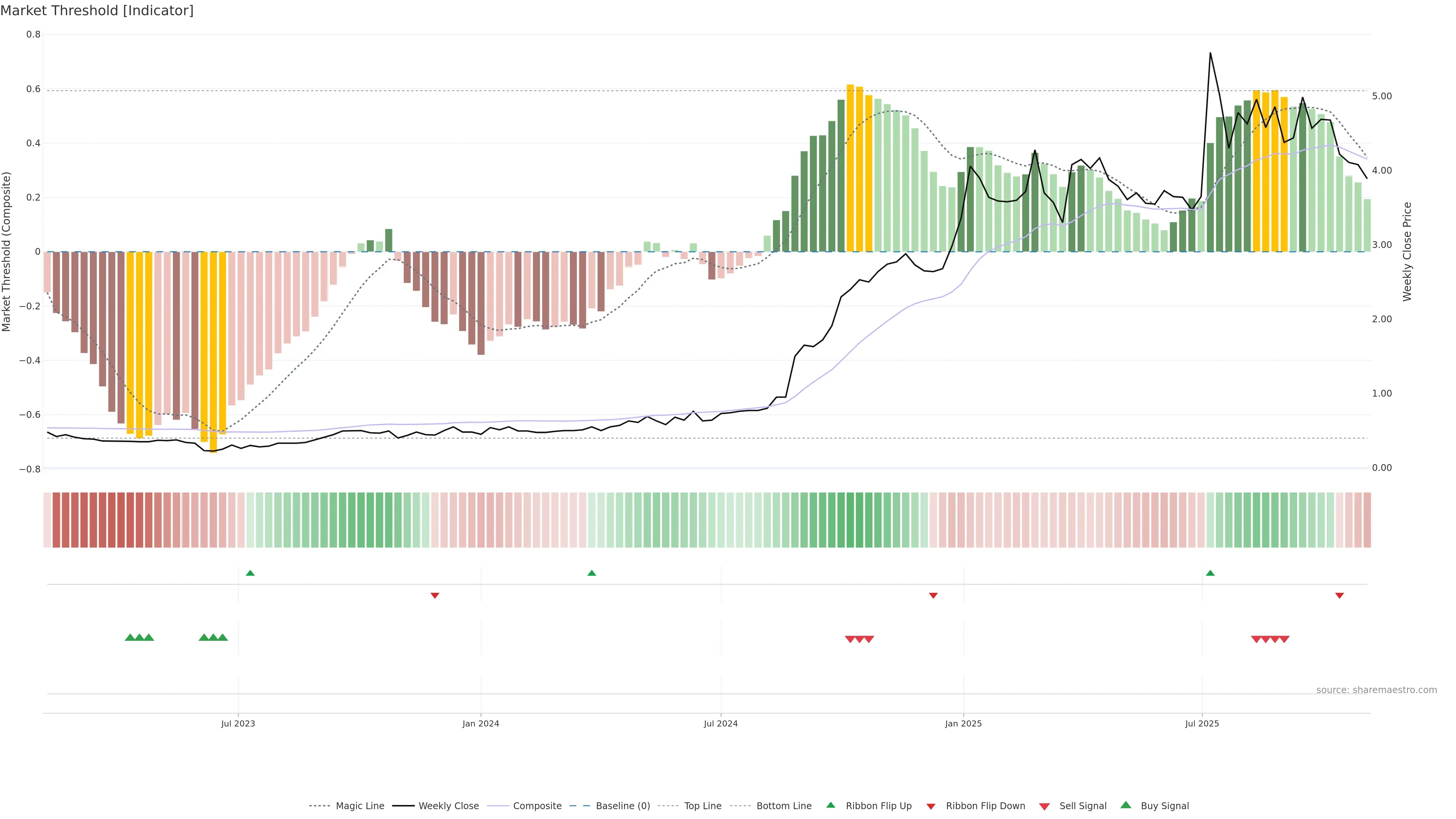The height and width of the screenshot is (819, 1456).
Task: Click the Ribbon Flip Up legend triangle
Action: [x=830, y=805]
